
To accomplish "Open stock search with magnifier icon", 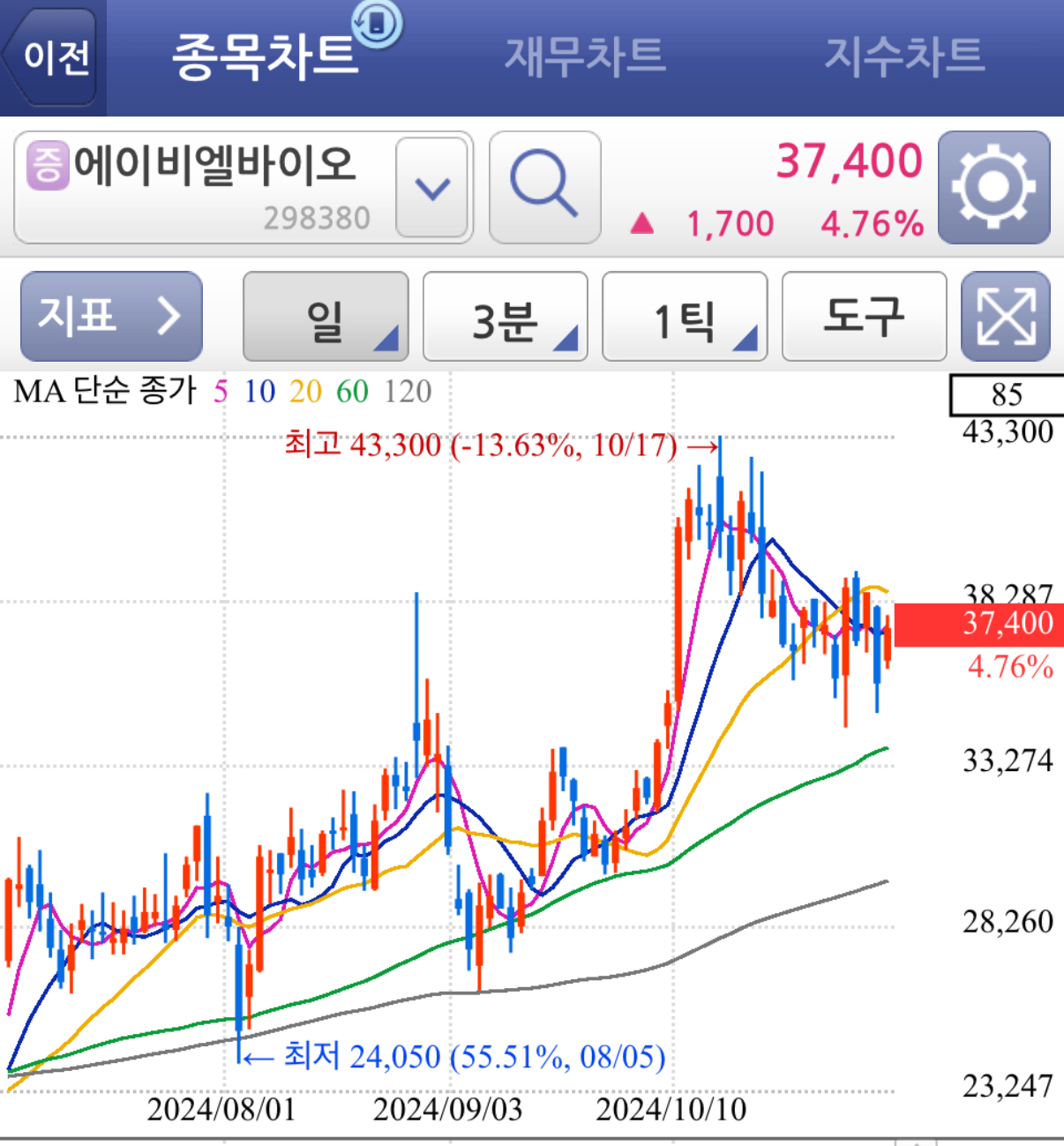I will pos(544,187).
